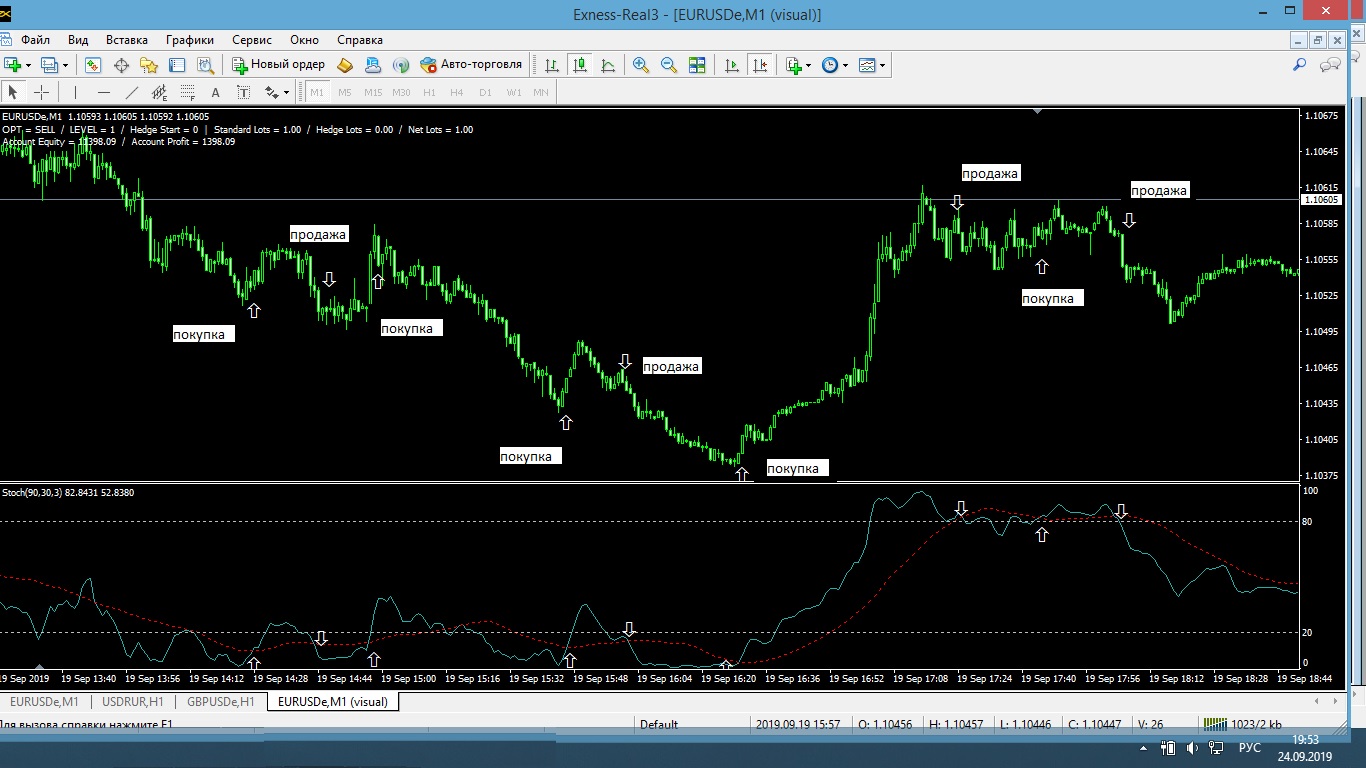The image size is (1366, 768).
Task: Click the Новый ордер button
Action: click(x=278, y=65)
